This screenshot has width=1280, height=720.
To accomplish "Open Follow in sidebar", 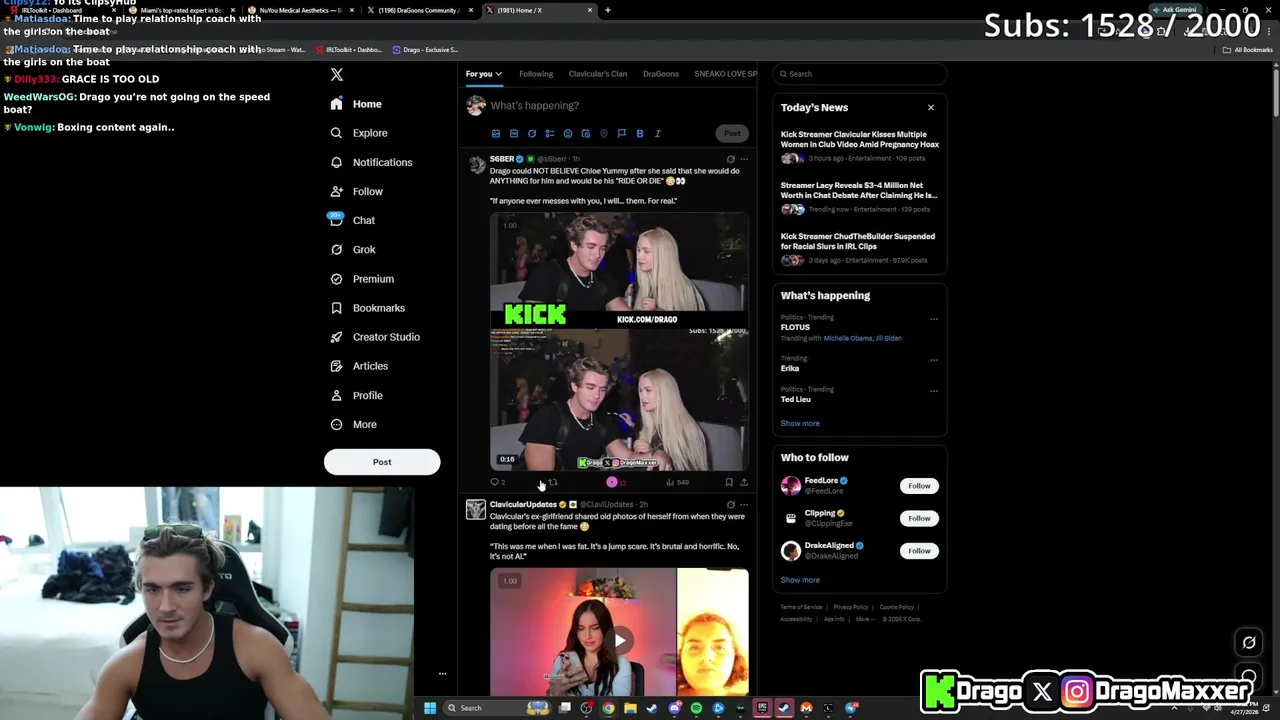I will [x=357, y=191].
